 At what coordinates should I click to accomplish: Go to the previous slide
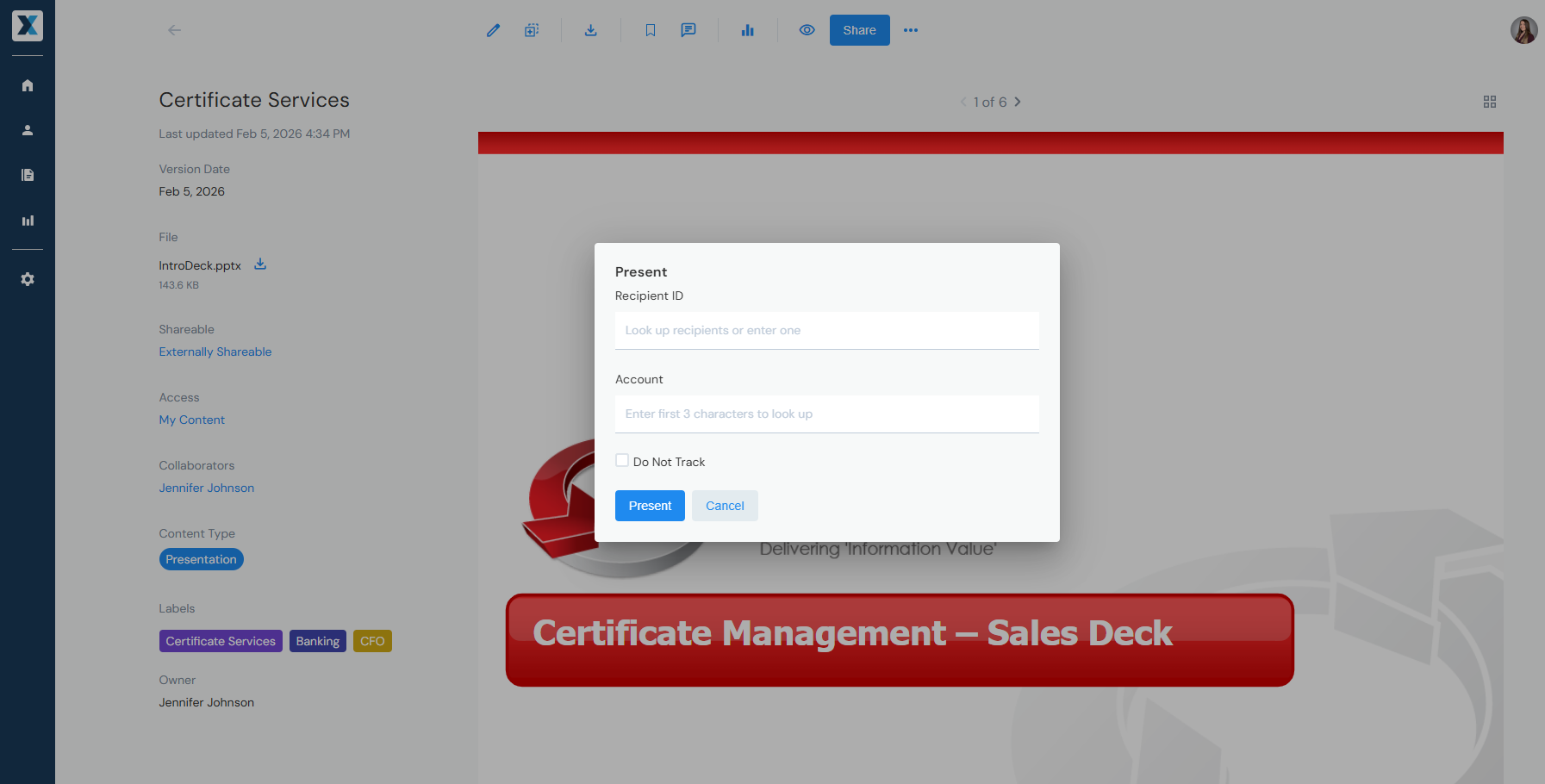963,102
